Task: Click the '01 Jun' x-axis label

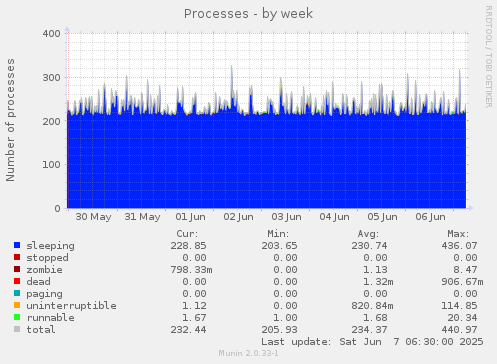Action: 190,217
